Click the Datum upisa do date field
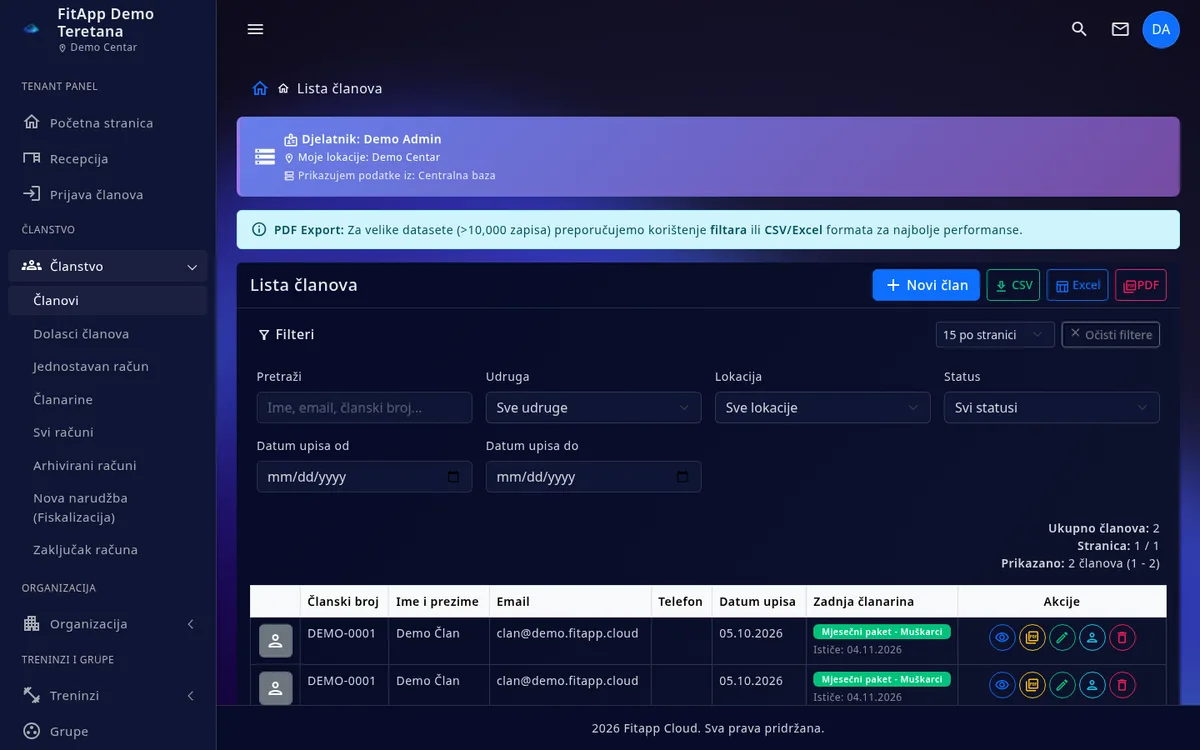The width and height of the screenshot is (1200, 750). (x=594, y=477)
